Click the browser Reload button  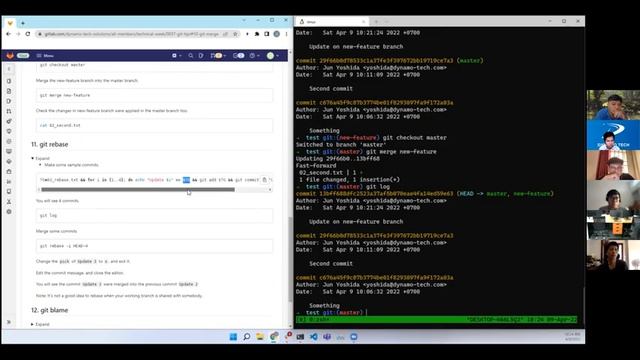click(x=28, y=34)
